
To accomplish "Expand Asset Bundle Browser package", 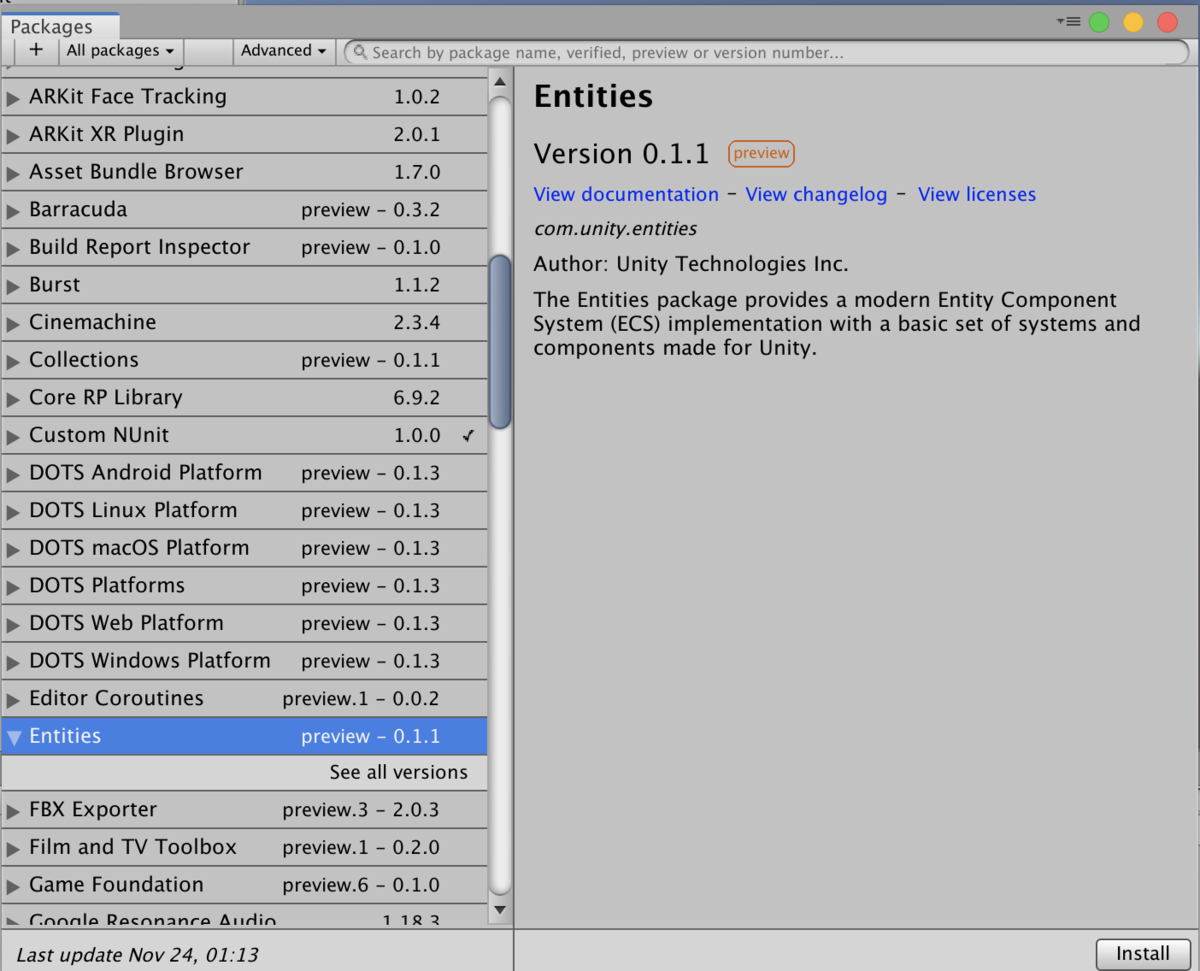I will click(x=13, y=173).
